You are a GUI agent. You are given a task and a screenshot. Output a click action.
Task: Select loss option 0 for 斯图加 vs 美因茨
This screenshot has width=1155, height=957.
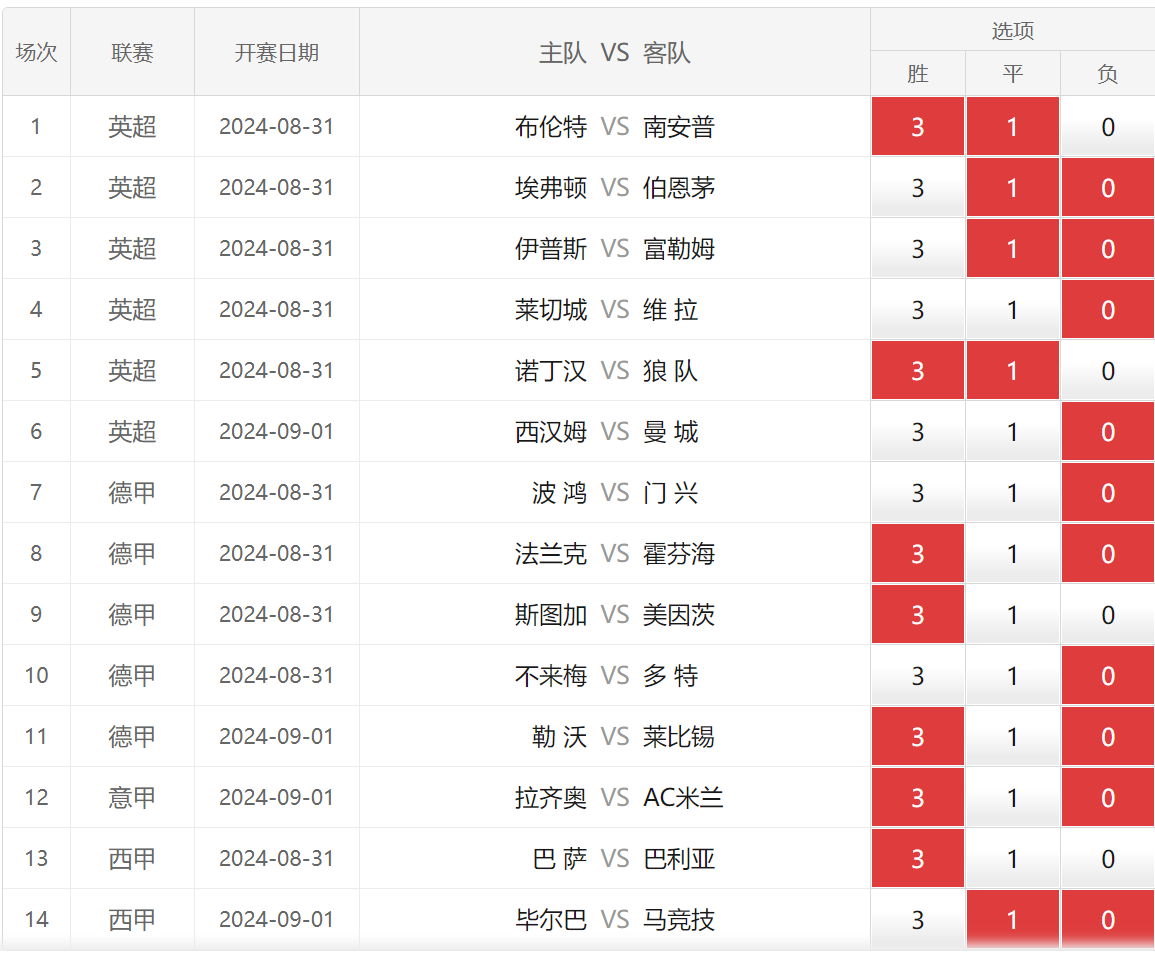[1108, 614]
